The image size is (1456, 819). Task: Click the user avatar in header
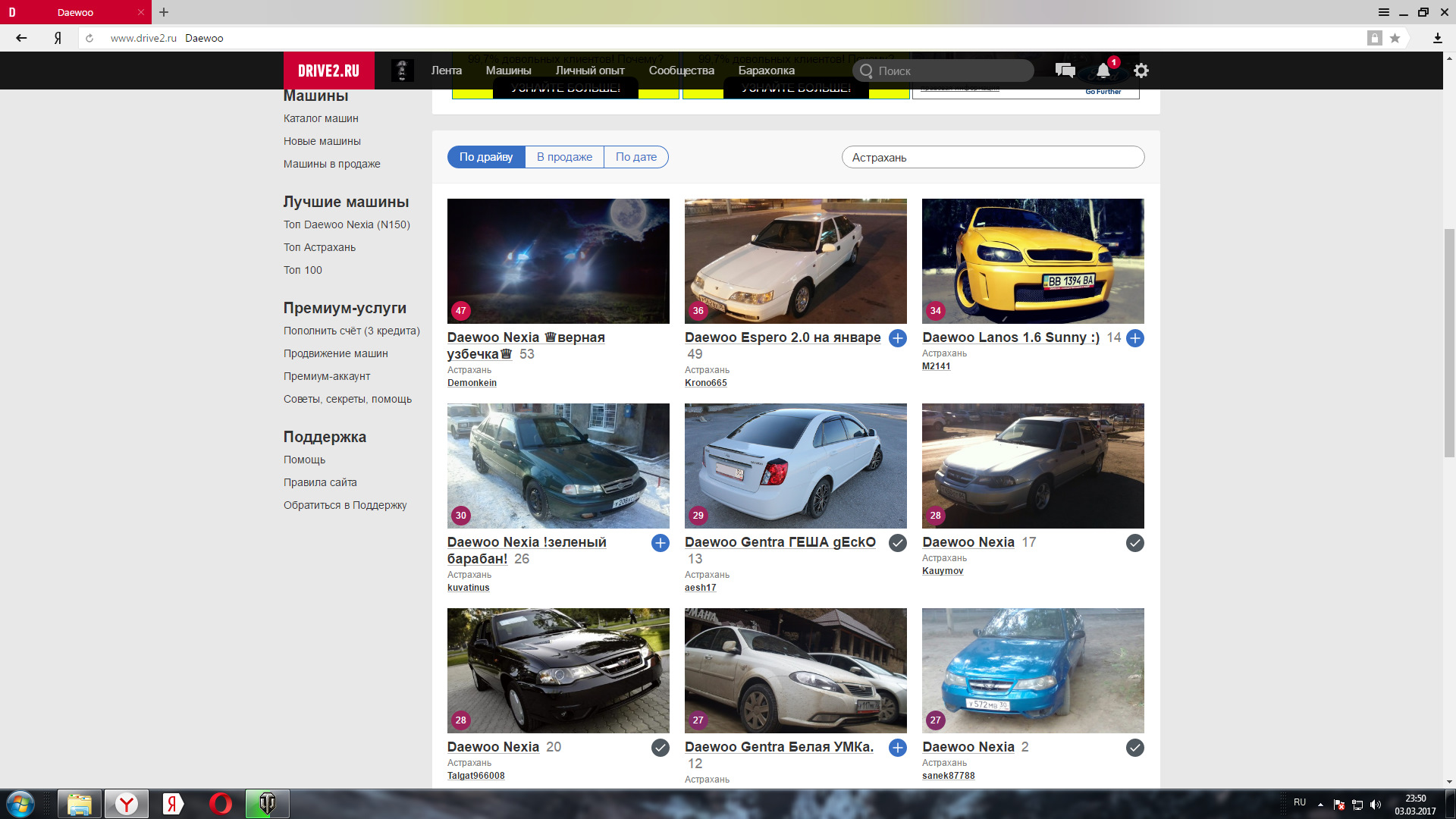pyautogui.click(x=402, y=71)
